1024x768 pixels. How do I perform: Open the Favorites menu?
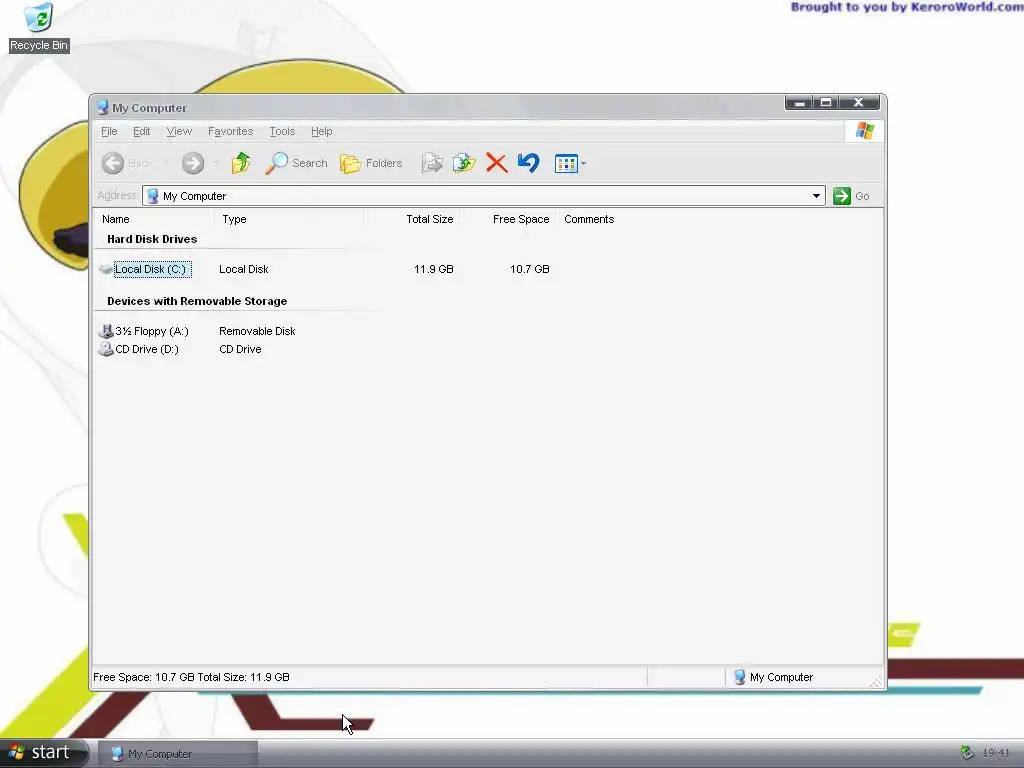pos(231,131)
